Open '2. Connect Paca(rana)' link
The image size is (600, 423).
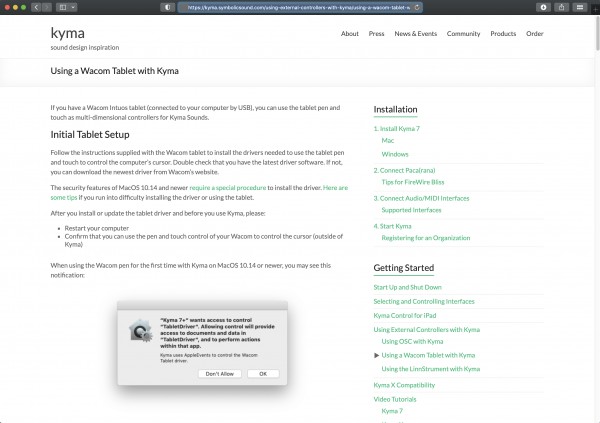(x=404, y=170)
